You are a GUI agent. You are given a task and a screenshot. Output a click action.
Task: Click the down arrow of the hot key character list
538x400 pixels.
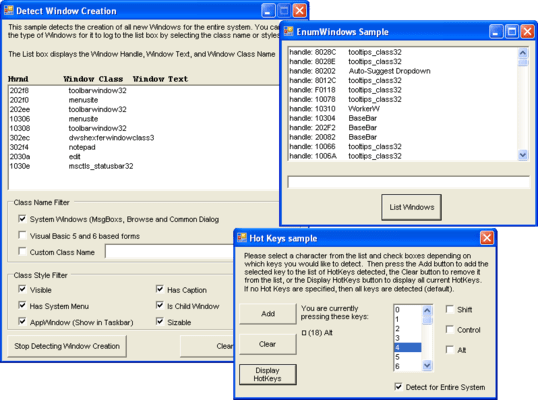(427, 366)
